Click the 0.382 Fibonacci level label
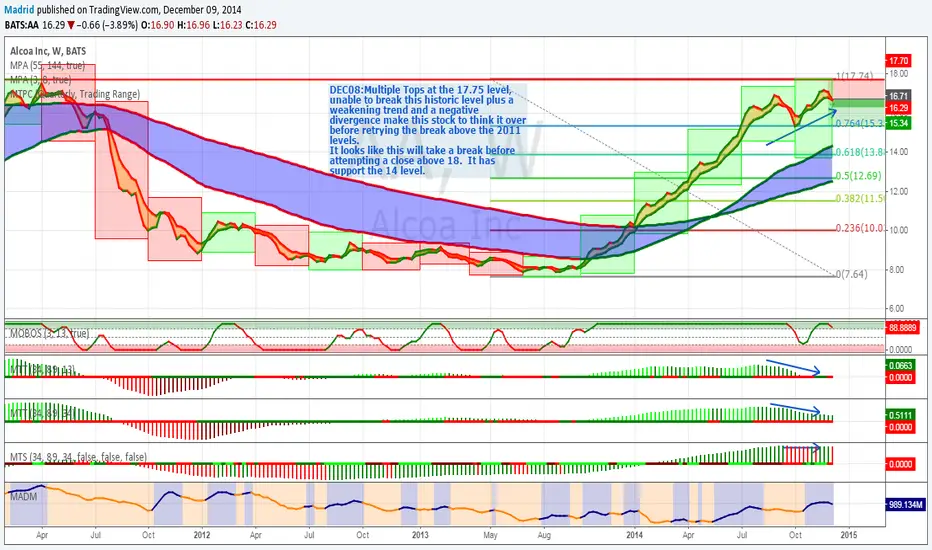Screen dimensions: 932x550 point(860,199)
